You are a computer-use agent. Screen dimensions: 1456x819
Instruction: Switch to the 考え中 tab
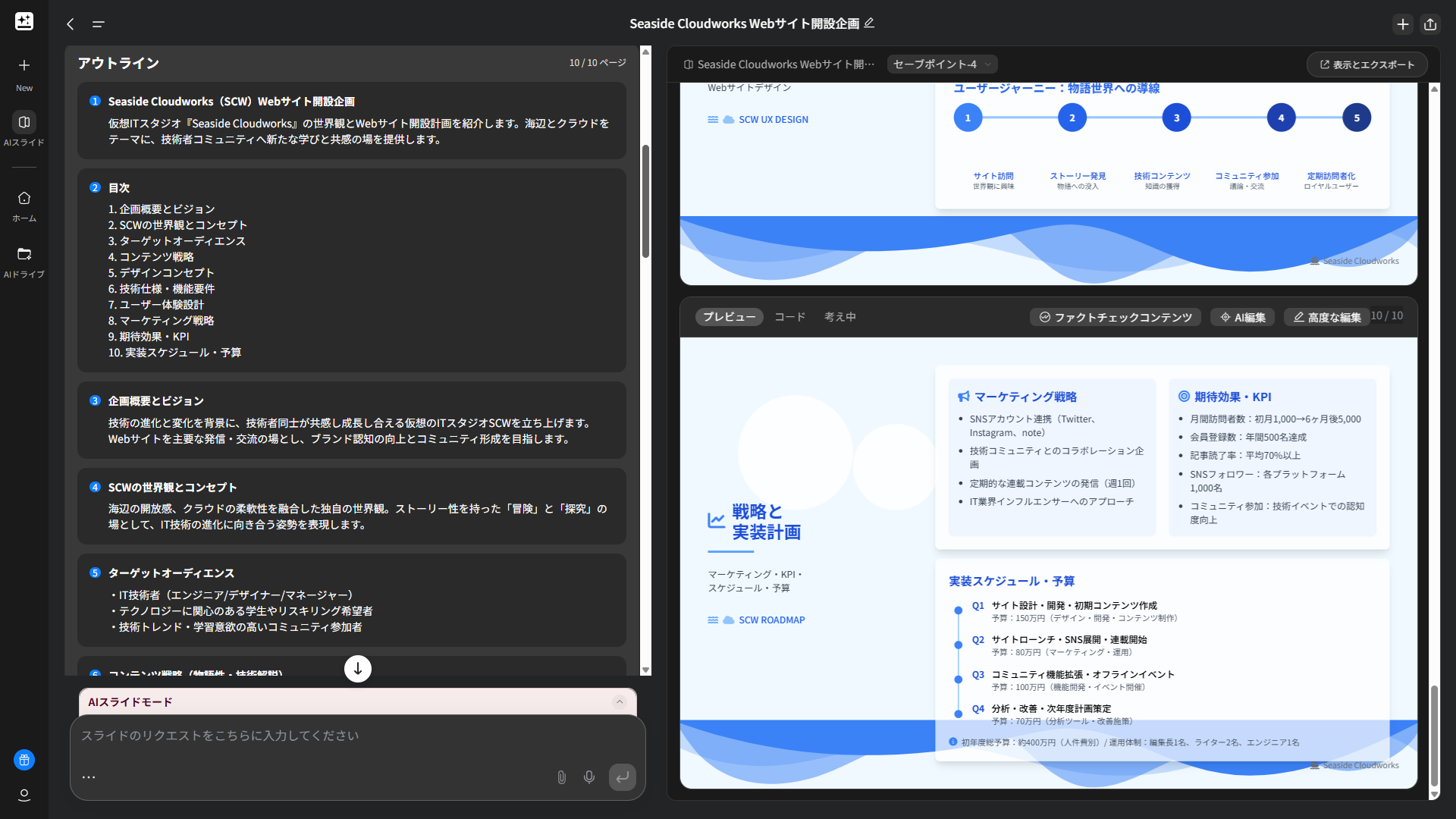point(839,317)
